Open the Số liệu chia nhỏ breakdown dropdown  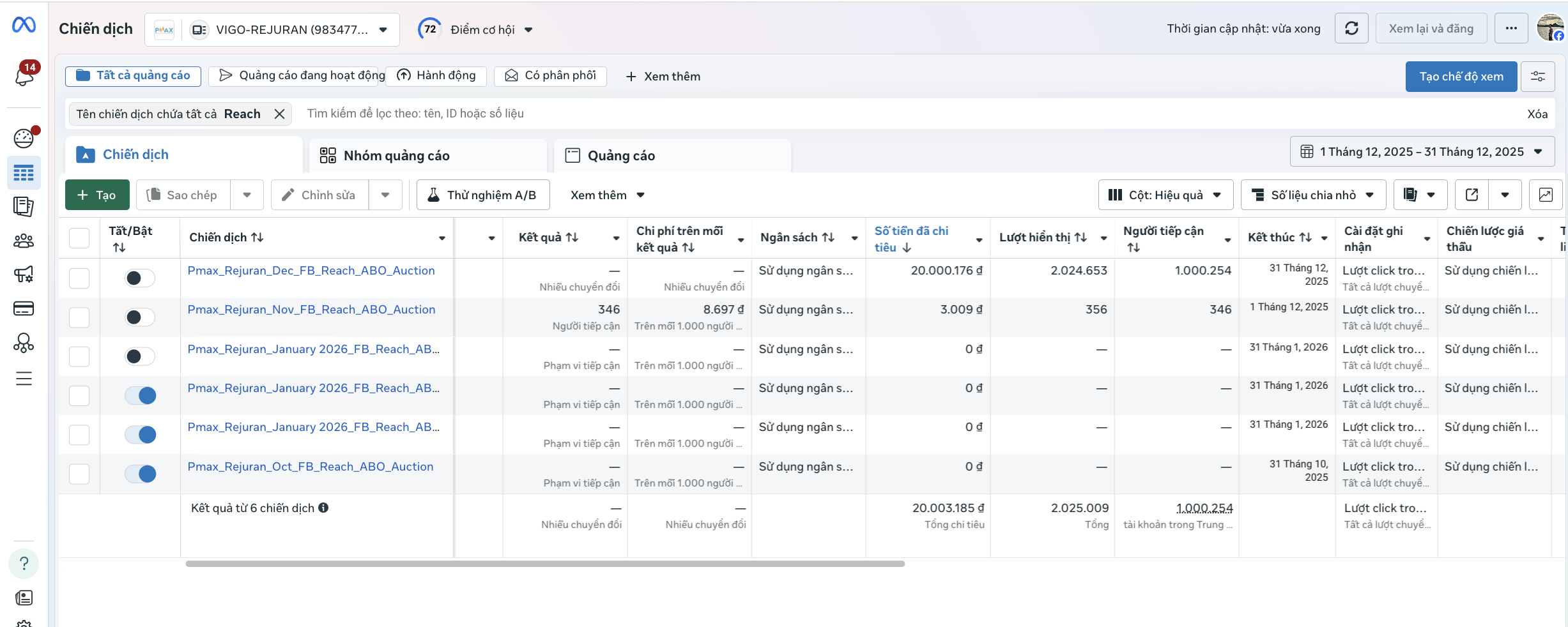point(1312,195)
